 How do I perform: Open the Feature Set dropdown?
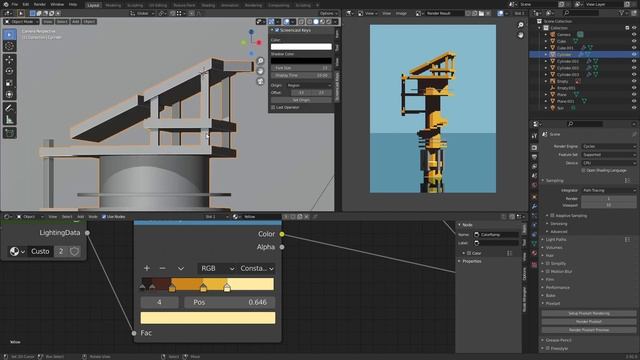[609, 155]
